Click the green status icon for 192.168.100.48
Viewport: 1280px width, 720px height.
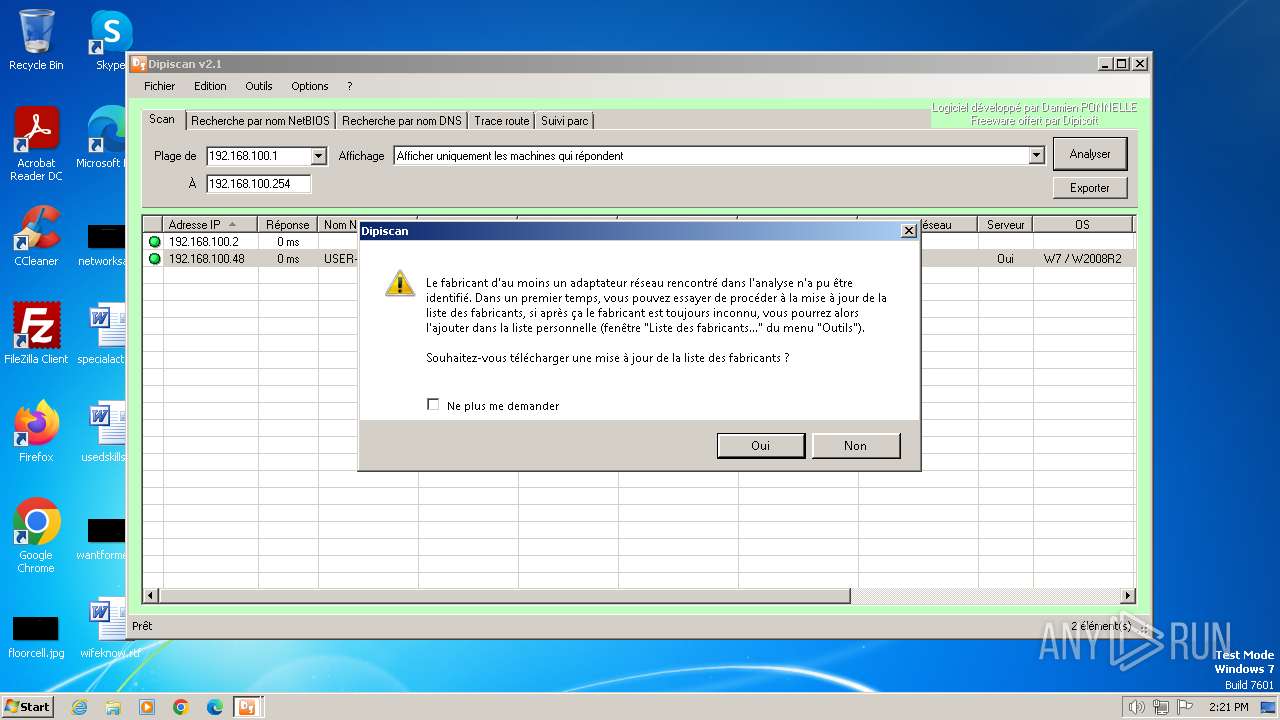[154, 258]
